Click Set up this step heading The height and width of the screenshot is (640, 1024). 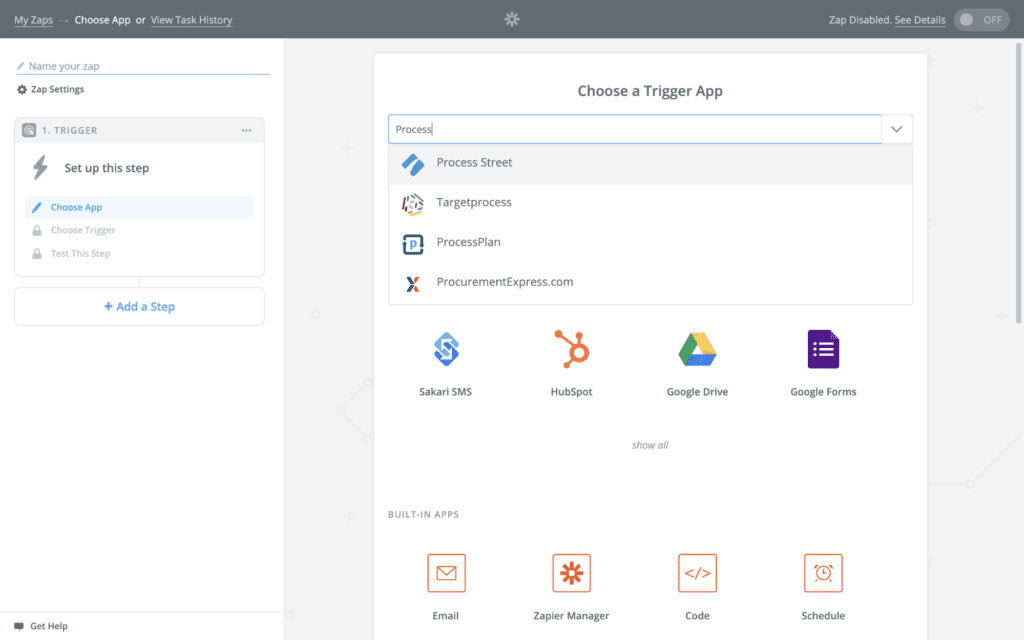click(106, 168)
